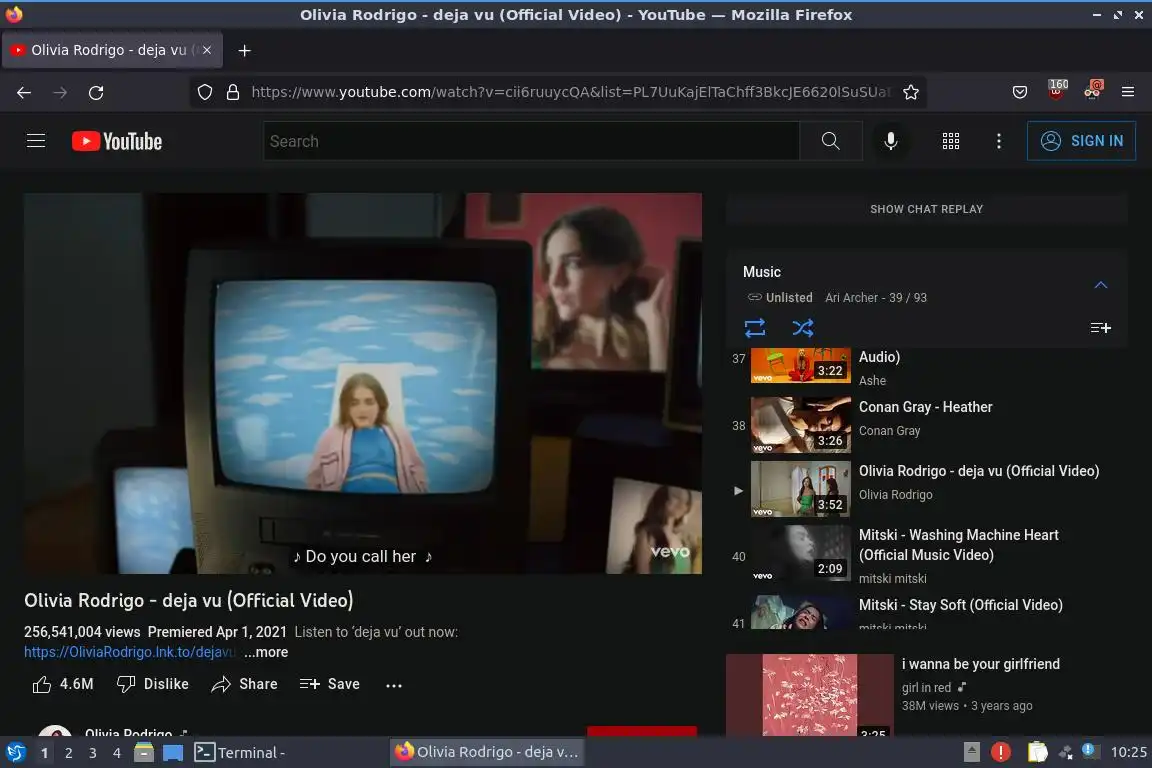1152x768 pixels.
Task: Open the clipboard tray icon
Action: [x=1037, y=752]
